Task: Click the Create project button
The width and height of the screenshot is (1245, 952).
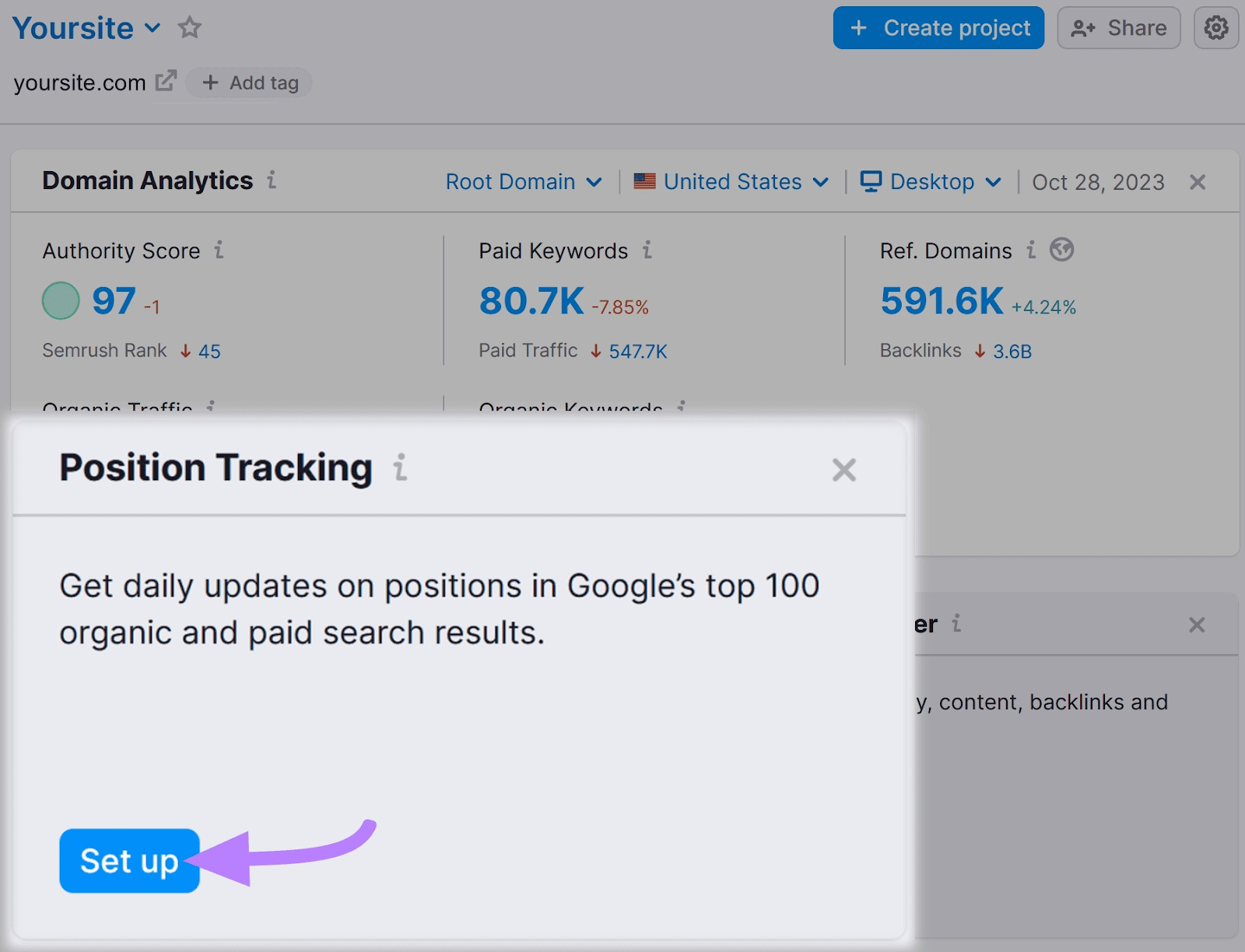Action: 938,27
